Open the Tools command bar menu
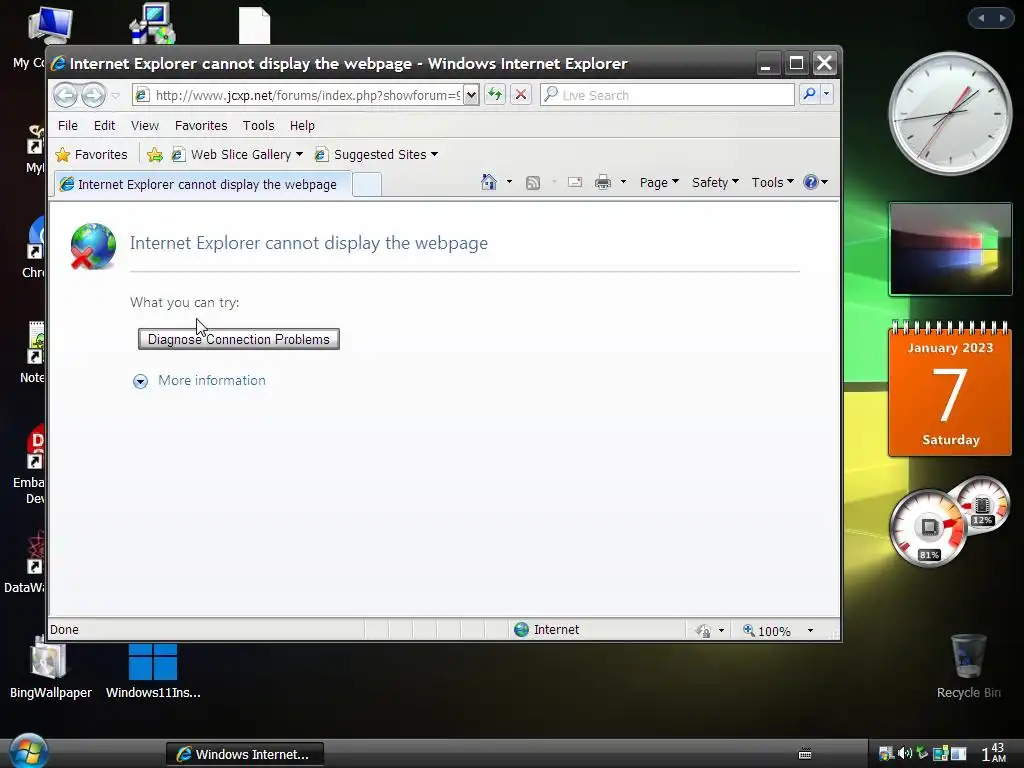1024x768 pixels. click(772, 182)
